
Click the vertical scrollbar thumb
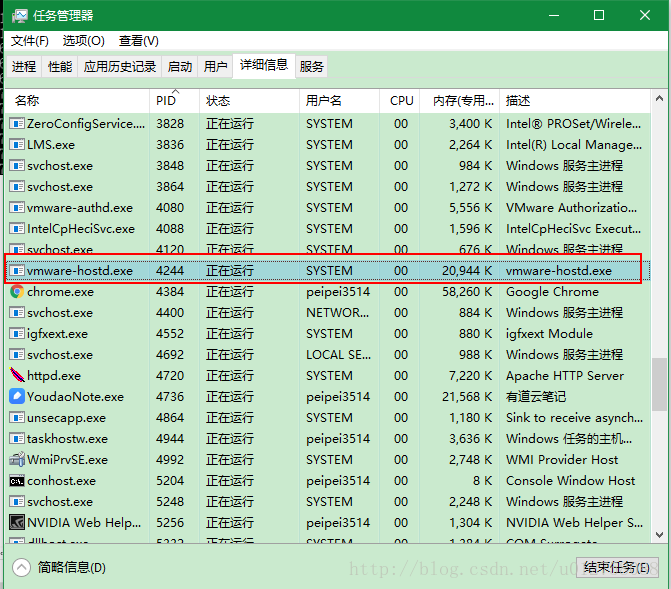click(x=659, y=384)
